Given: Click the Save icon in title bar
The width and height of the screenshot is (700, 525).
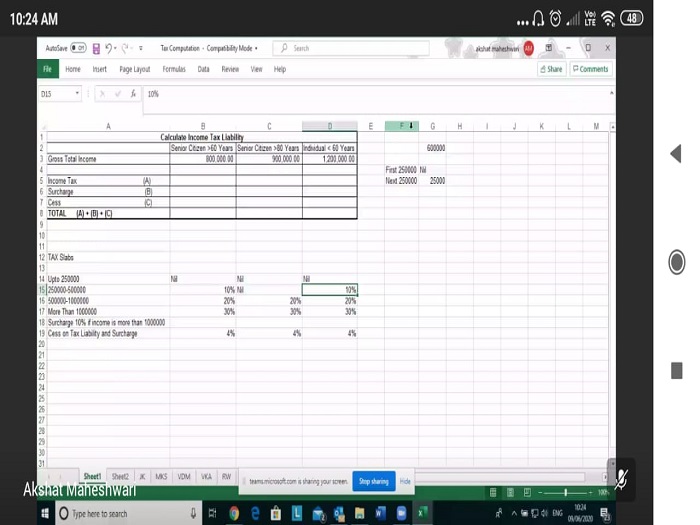Looking at the screenshot, I should [96, 48].
